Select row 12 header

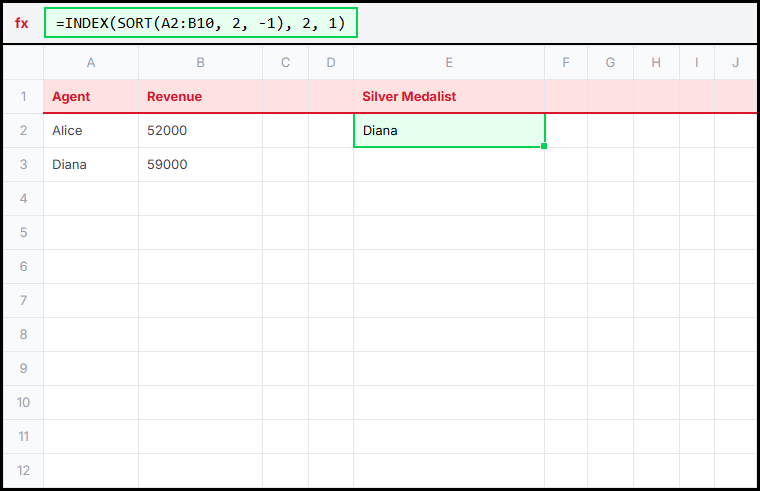point(23,470)
